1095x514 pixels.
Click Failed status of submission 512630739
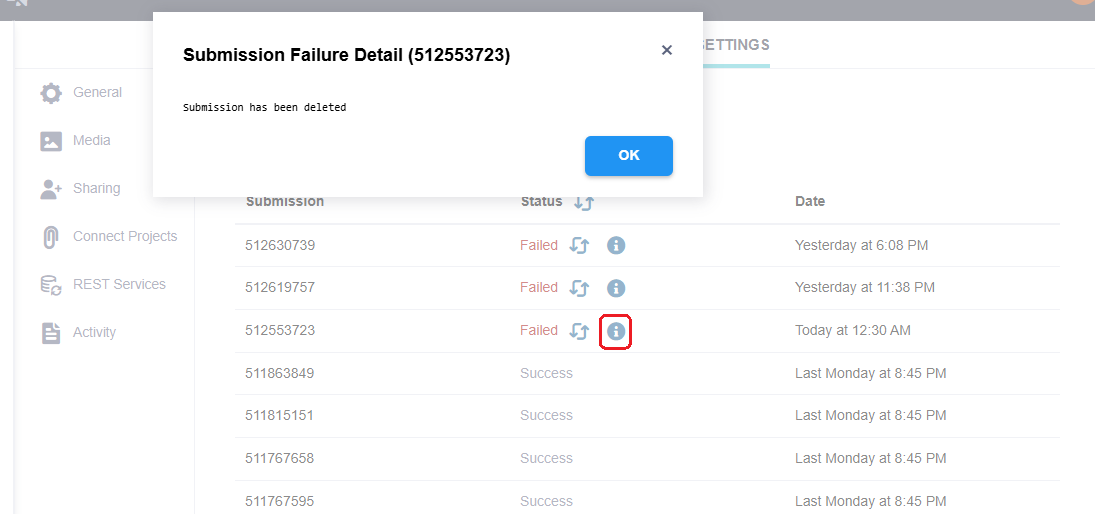[539, 245]
